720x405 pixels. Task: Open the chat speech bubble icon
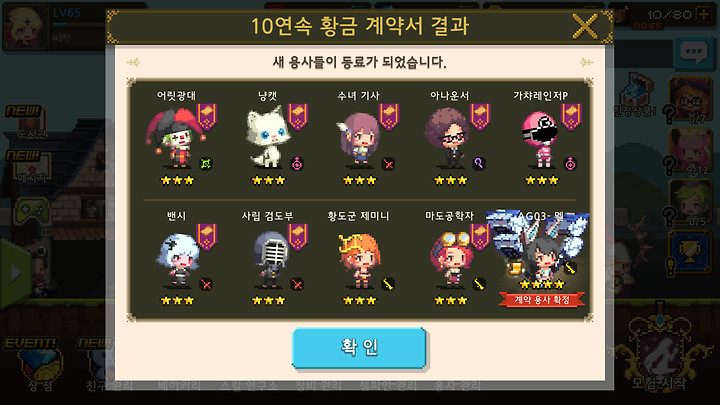[693, 53]
